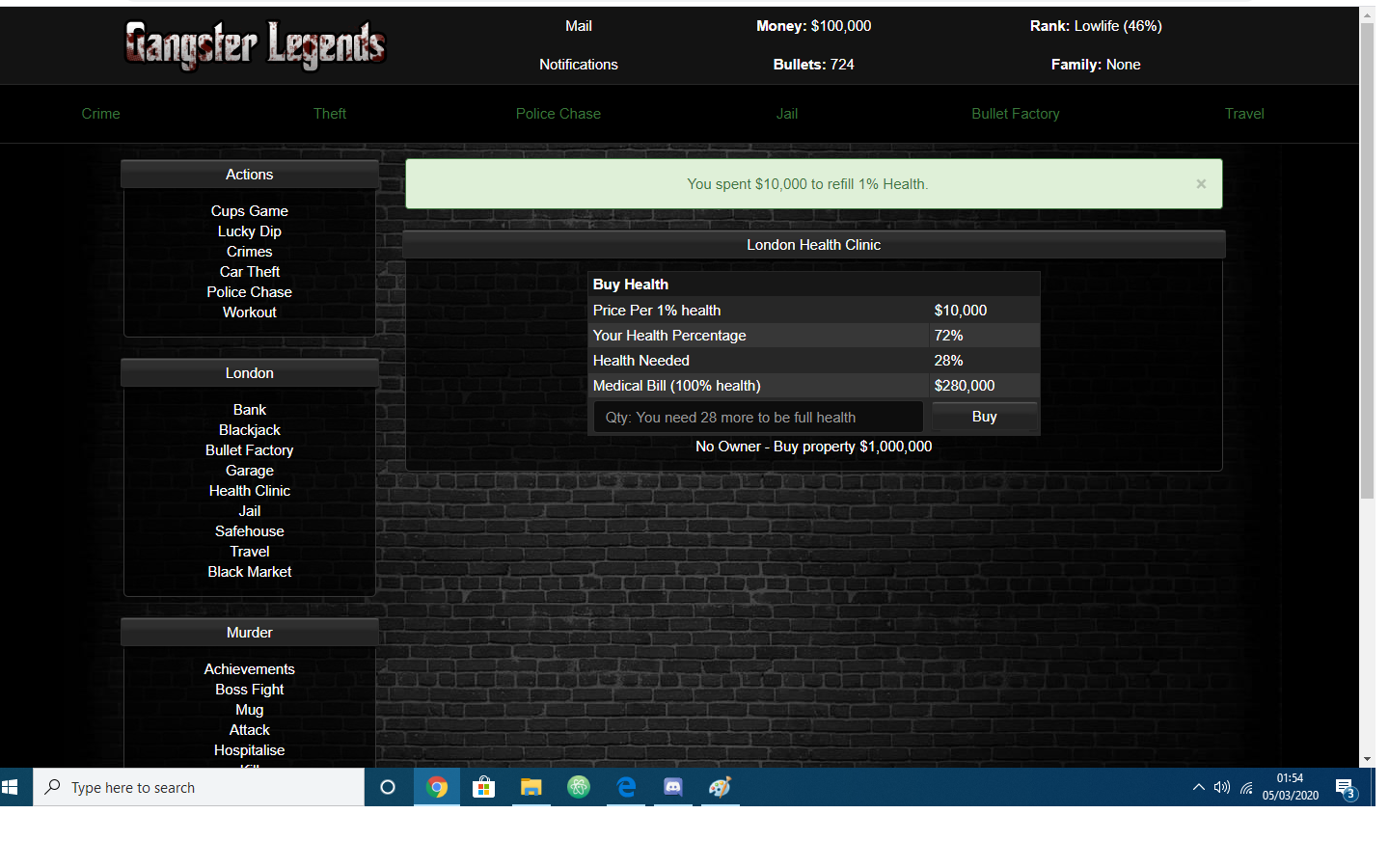The height and width of the screenshot is (868, 1389).
Task: Go to Travel in top navigation
Action: (1244, 114)
